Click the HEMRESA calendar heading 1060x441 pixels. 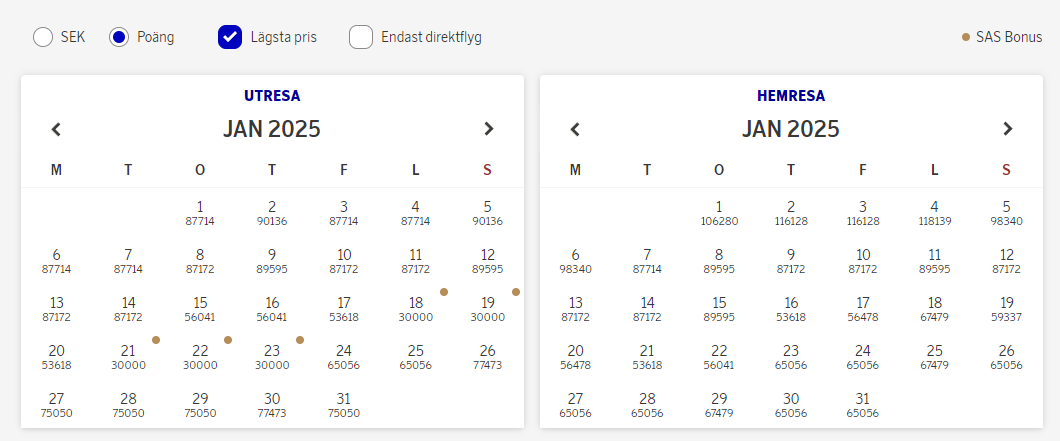pos(791,96)
